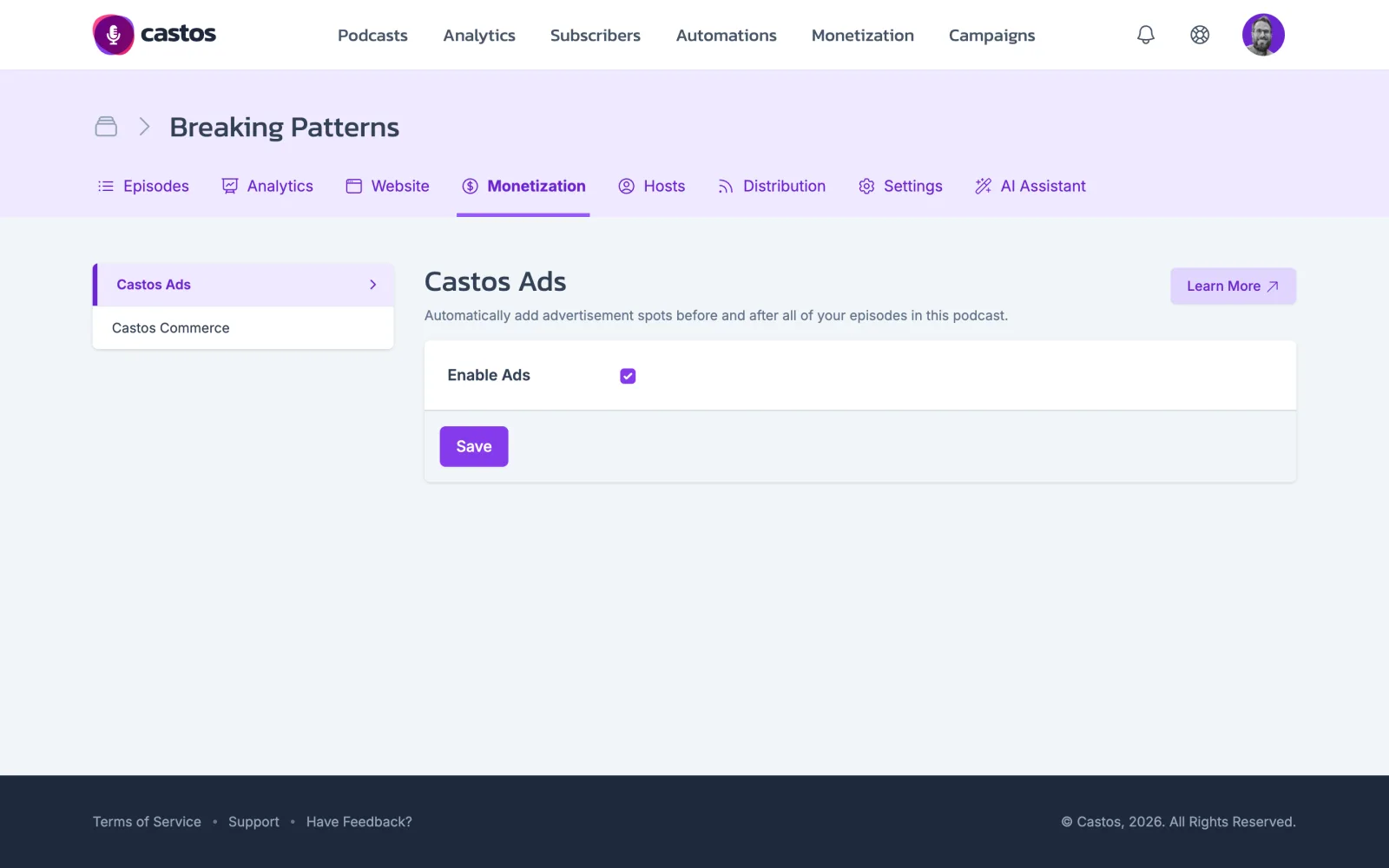Image resolution: width=1389 pixels, height=868 pixels.
Task: Click the Website browser icon
Action: [x=354, y=187]
